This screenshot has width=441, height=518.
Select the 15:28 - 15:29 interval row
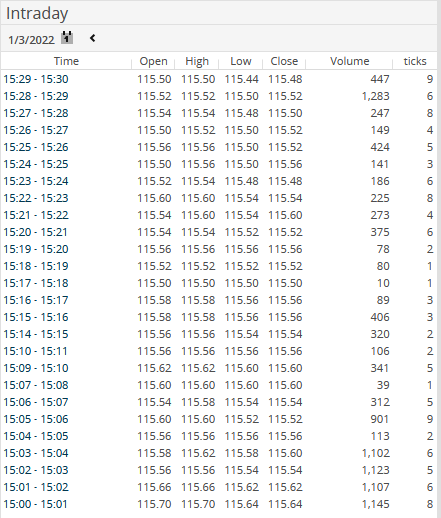tap(219, 96)
